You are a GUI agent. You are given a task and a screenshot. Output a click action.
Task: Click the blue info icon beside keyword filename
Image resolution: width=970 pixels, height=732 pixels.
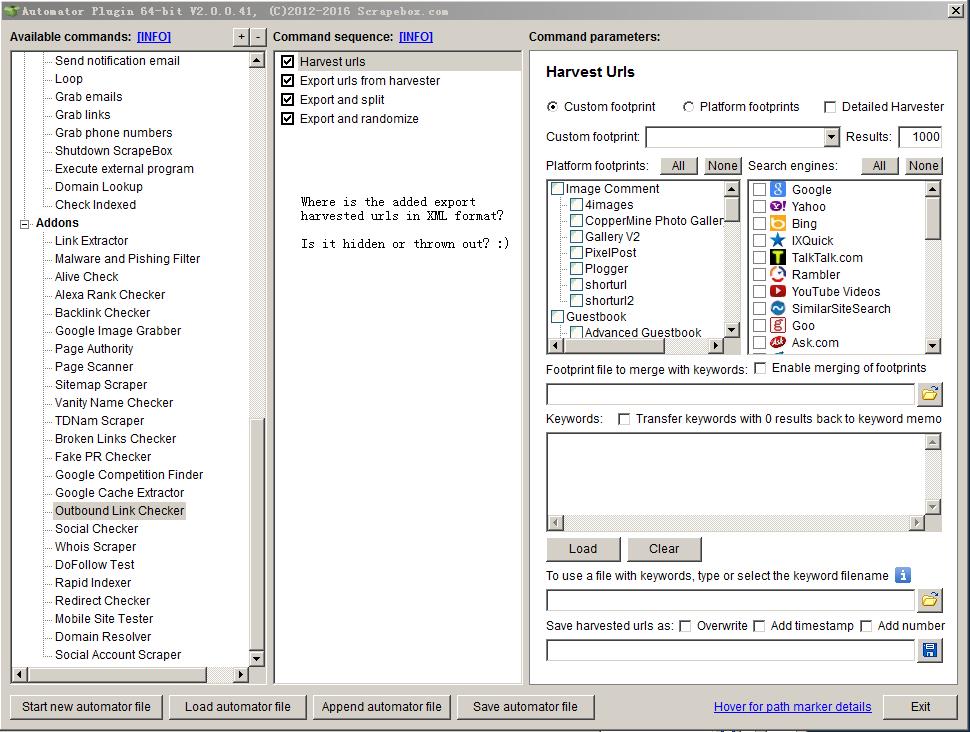point(903,575)
